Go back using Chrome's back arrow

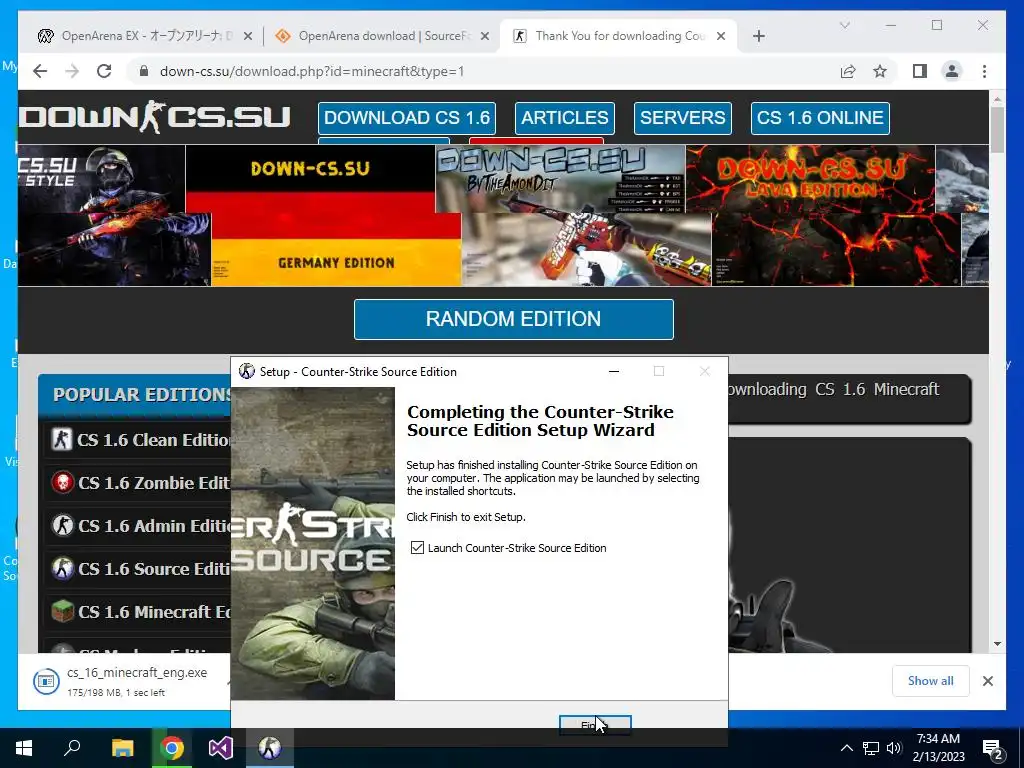(x=40, y=71)
